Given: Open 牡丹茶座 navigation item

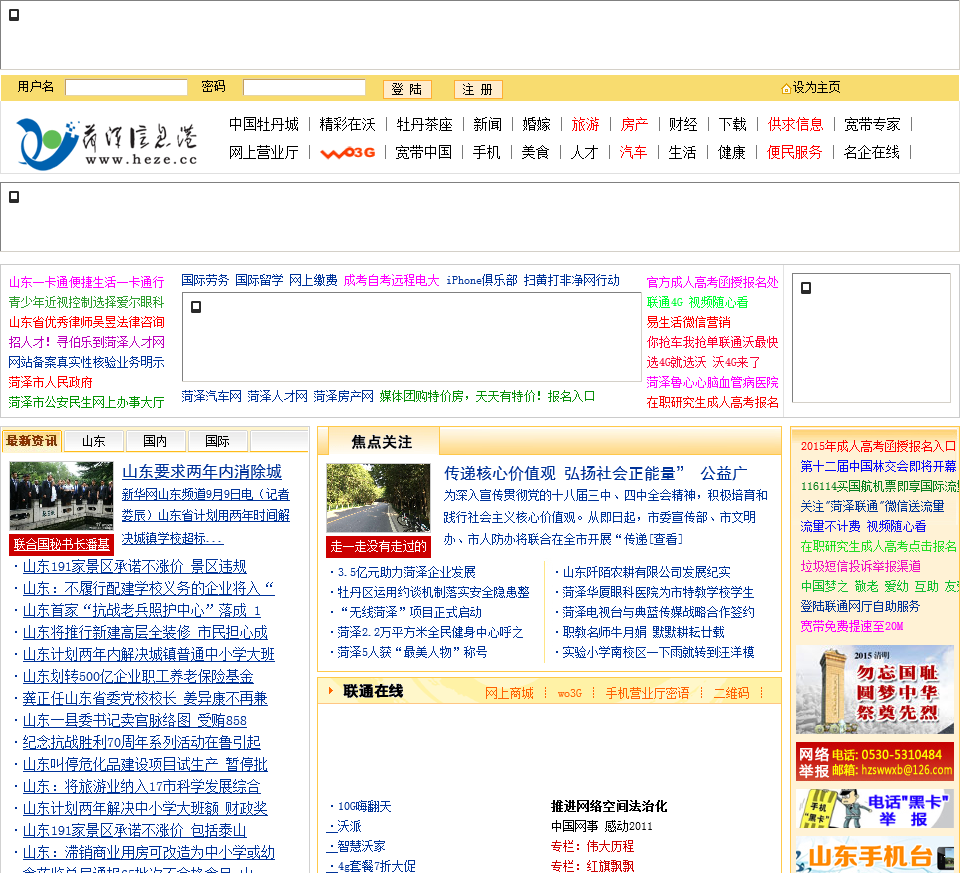Looking at the screenshot, I should click(424, 124).
